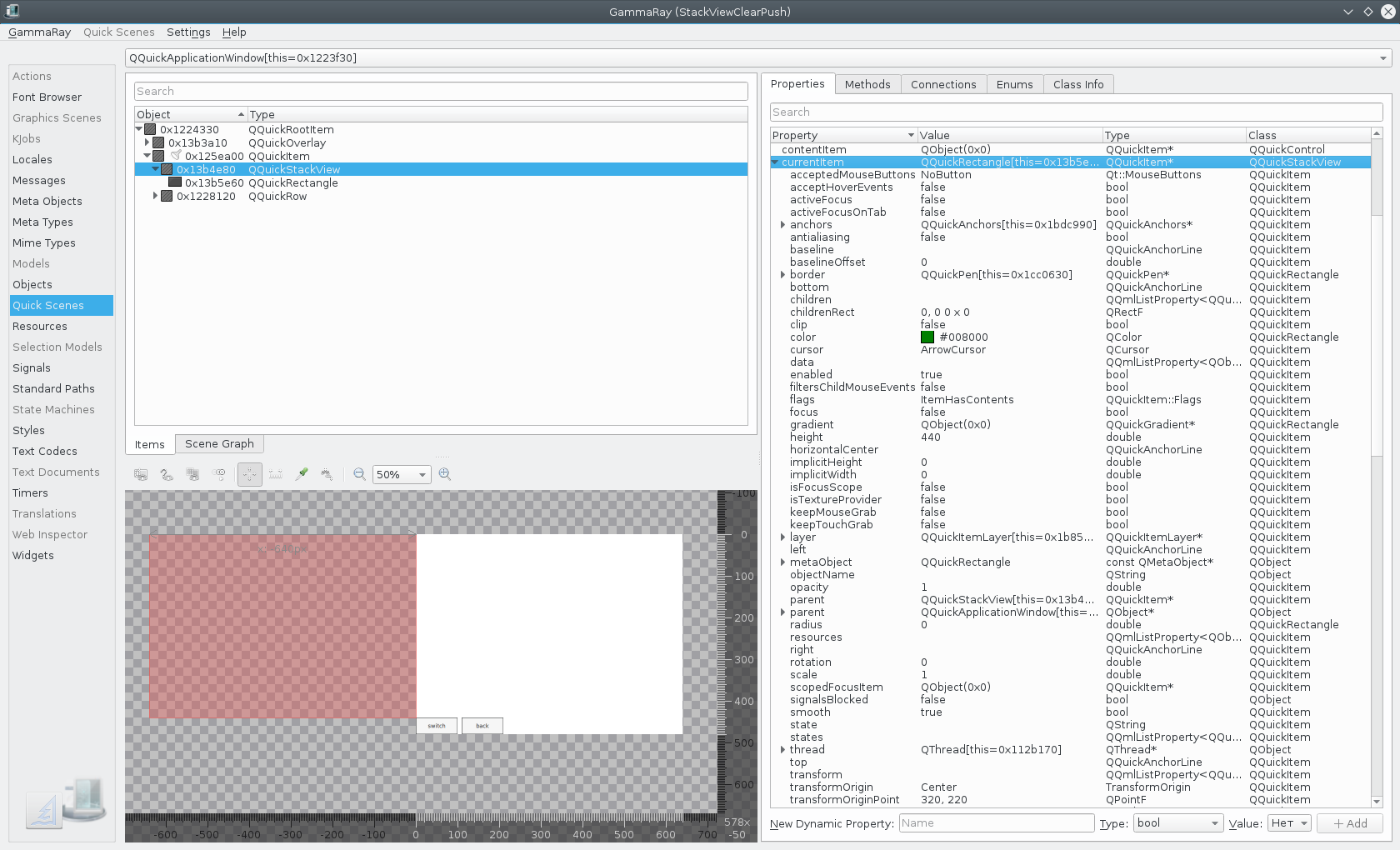Click the QQuickRectangle item icon in tree
The height and width of the screenshot is (850, 1400).
(175, 183)
